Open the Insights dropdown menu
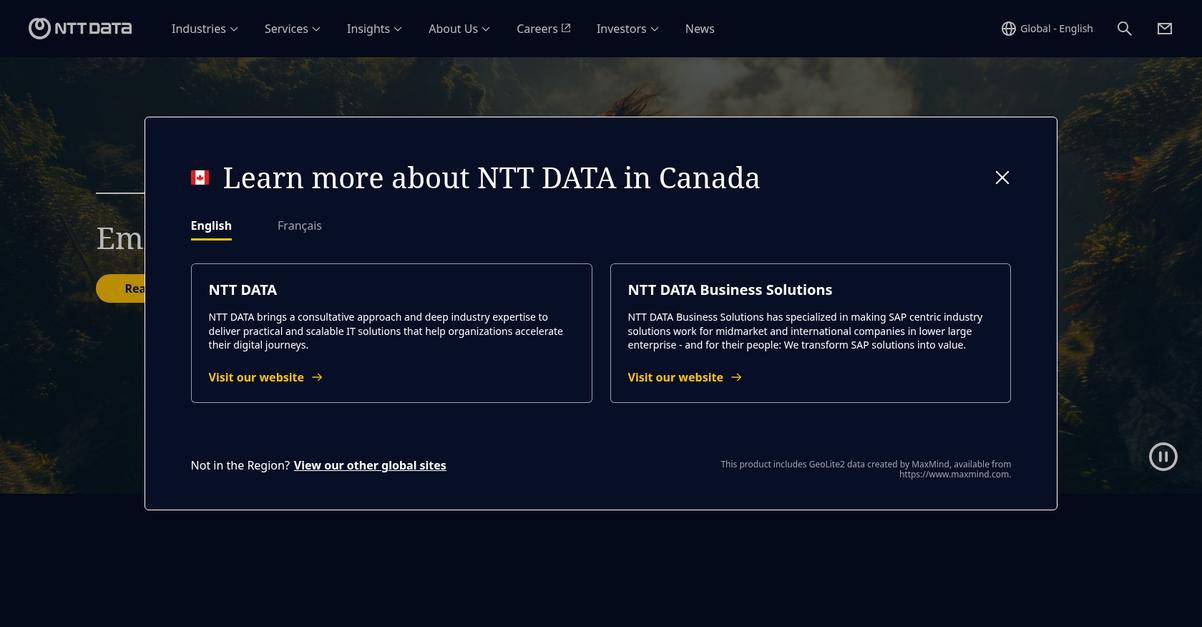1202x627 pixels. point(374,29)
